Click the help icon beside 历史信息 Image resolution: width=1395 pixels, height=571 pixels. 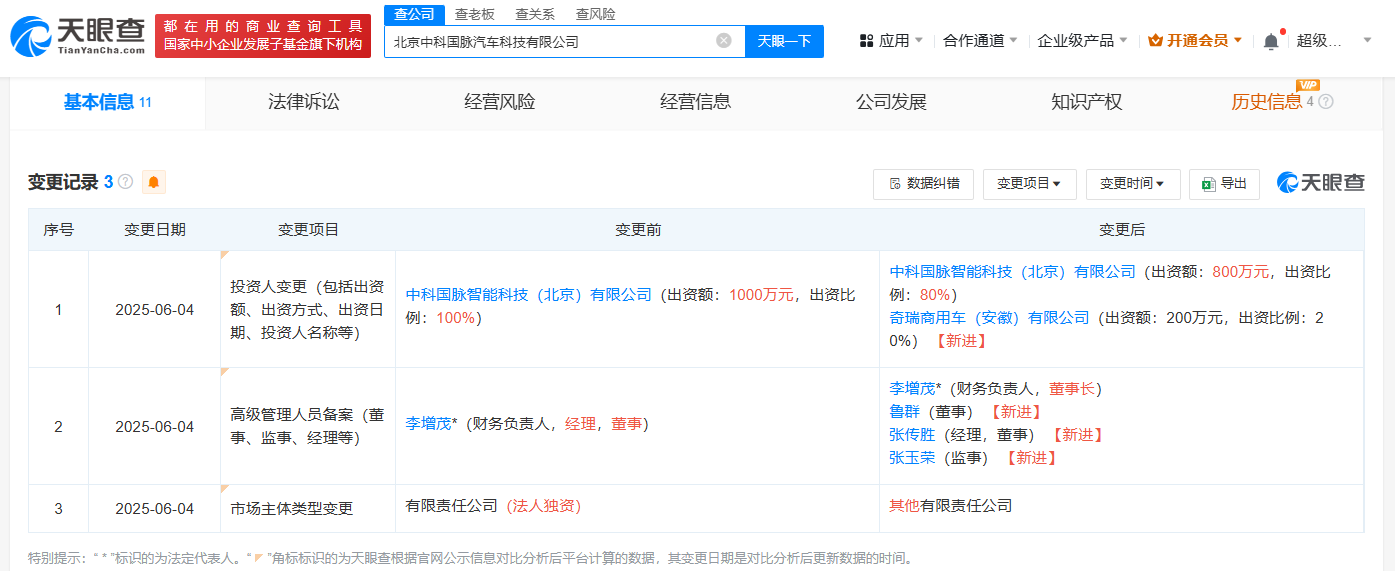(x=1326, y=102)
